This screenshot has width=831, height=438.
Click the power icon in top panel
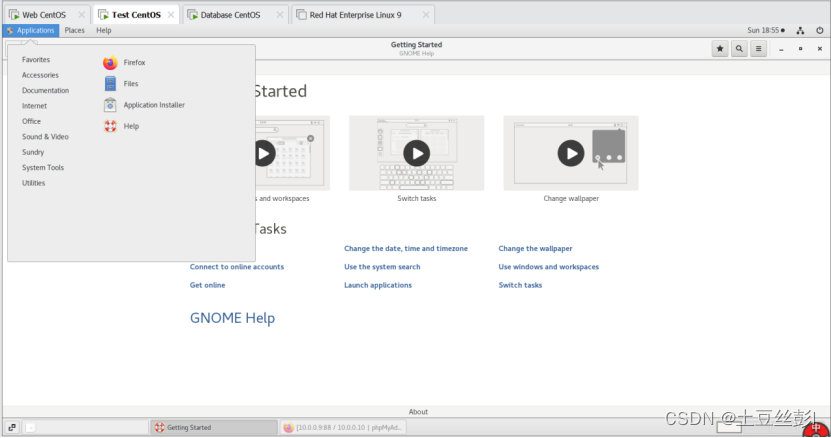820,31
